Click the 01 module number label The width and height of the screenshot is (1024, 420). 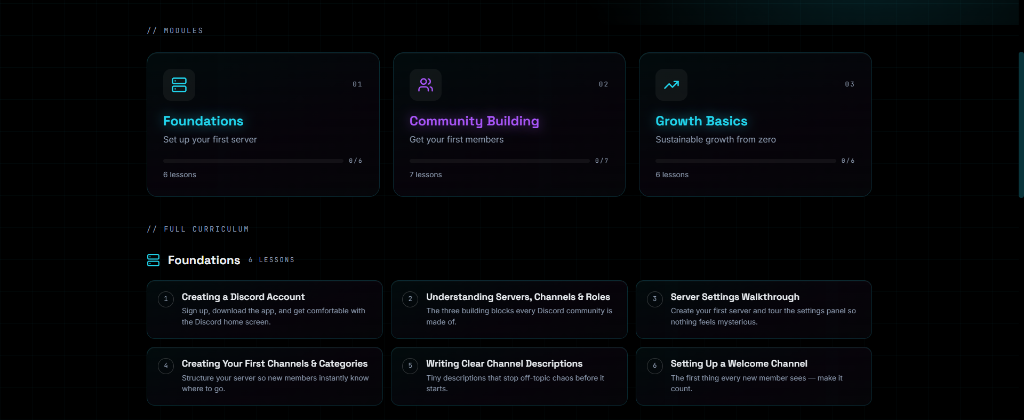357,84
